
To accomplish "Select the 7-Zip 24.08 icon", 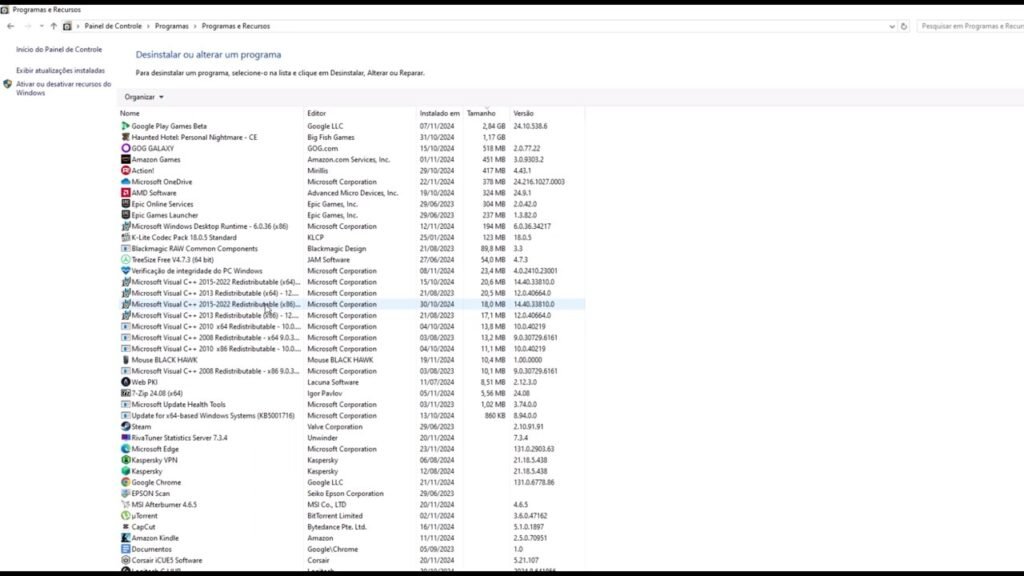I will [x=125, y=393].
